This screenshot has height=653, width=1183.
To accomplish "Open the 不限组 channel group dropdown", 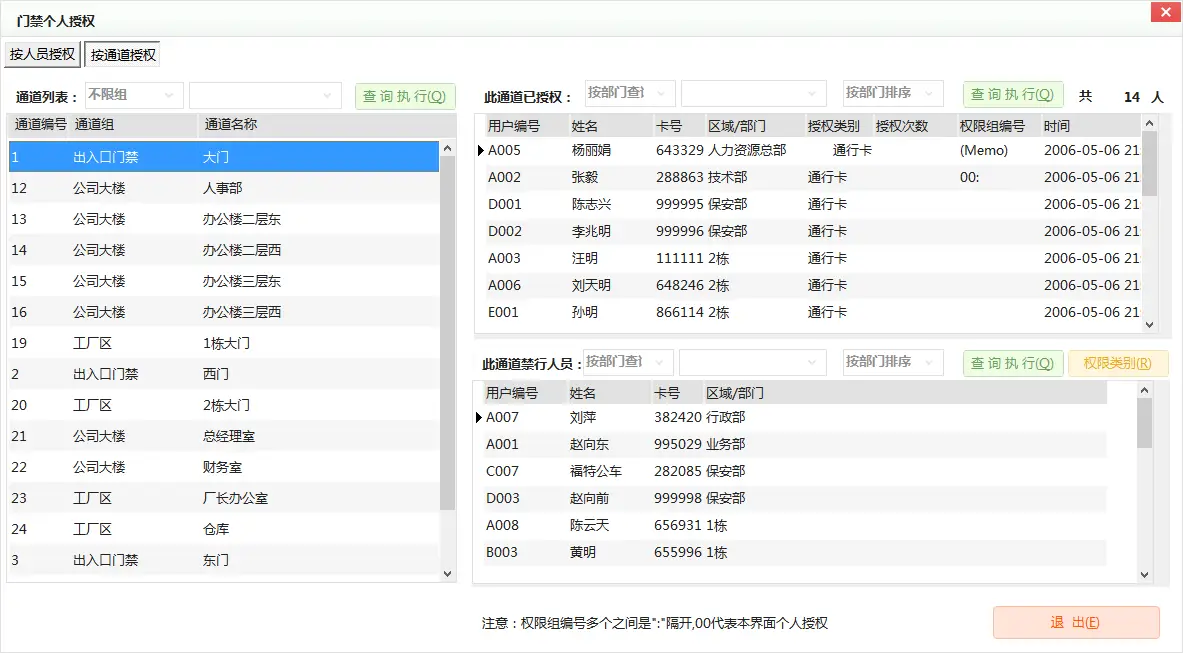I will point(134,96).
